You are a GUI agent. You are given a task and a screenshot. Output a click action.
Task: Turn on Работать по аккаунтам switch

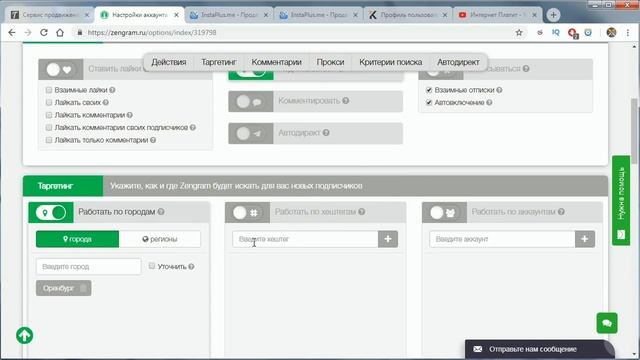[x=444, y=213]
